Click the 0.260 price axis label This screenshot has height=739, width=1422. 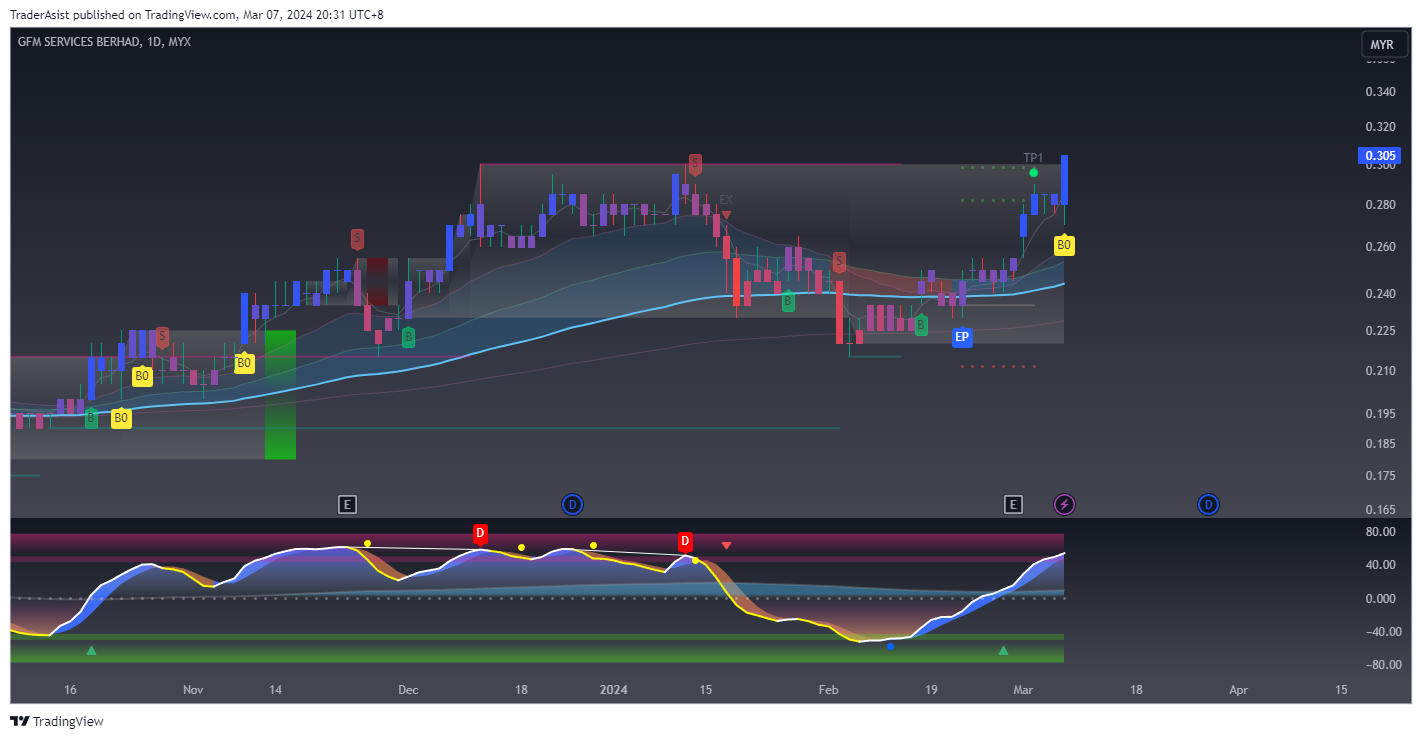pyautogui.click(x=1380, y=247)
